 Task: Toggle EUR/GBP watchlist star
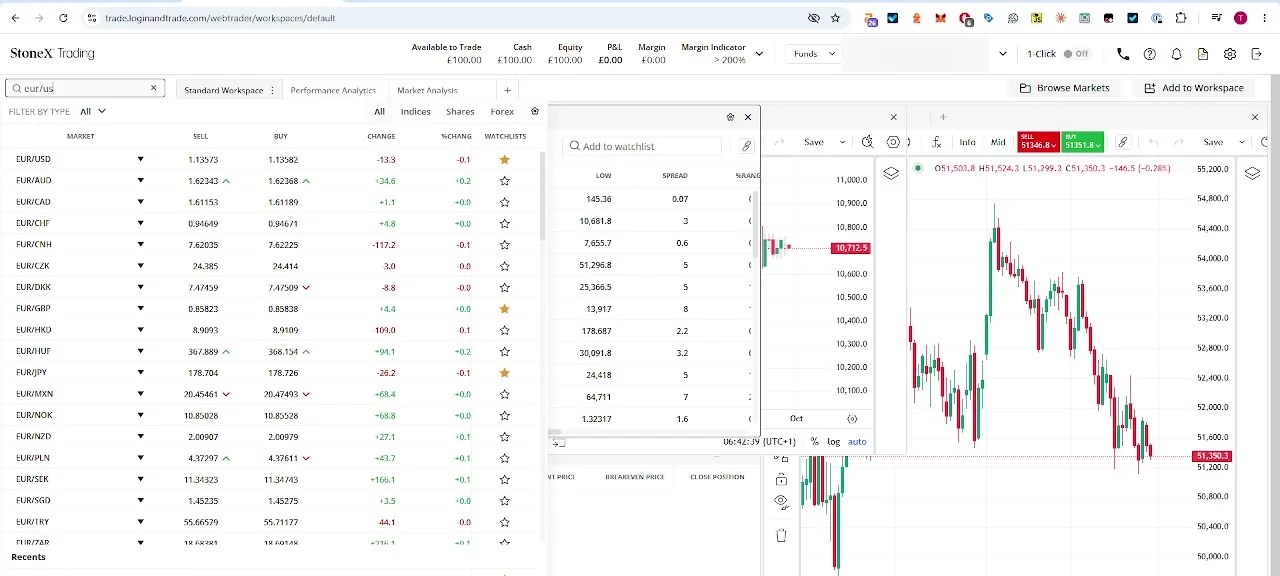pyautogui.click(x=504, y=309)
